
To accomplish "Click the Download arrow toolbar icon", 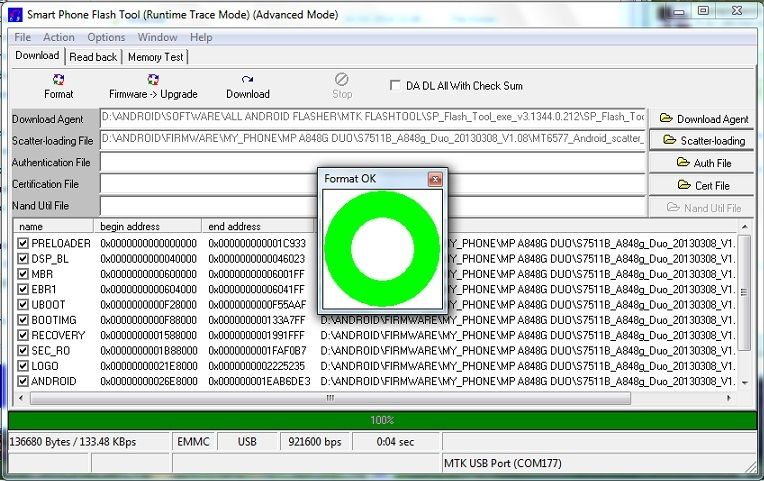I will pos(248,79).
